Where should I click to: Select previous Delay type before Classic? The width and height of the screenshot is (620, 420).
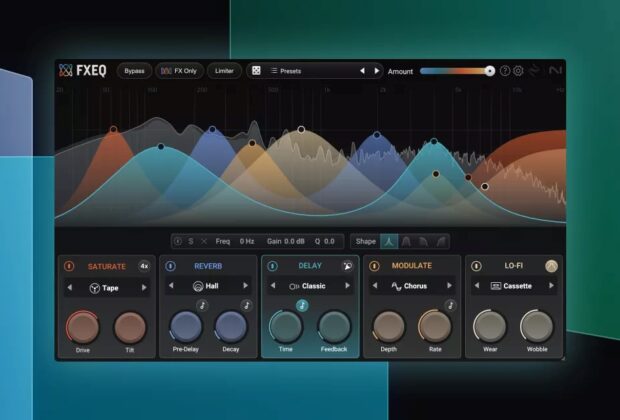[x=273, y=286]
